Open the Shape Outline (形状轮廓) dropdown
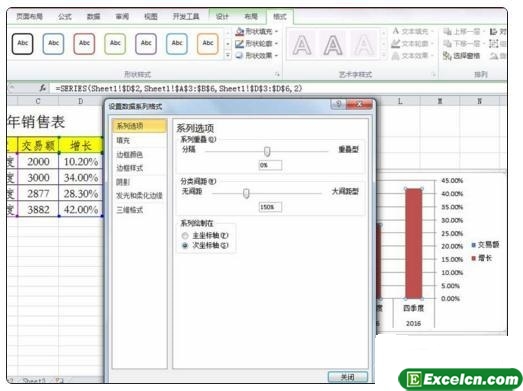This screenshot has width=523, height=391. (257, 44)
